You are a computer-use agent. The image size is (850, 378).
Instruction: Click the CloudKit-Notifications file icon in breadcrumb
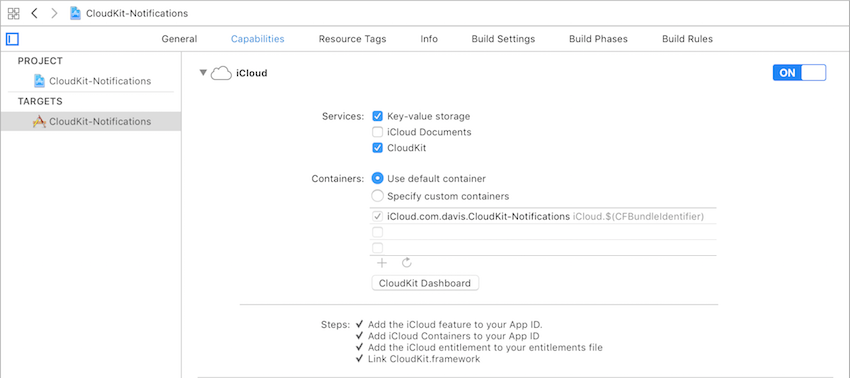[x=76, y=13]
